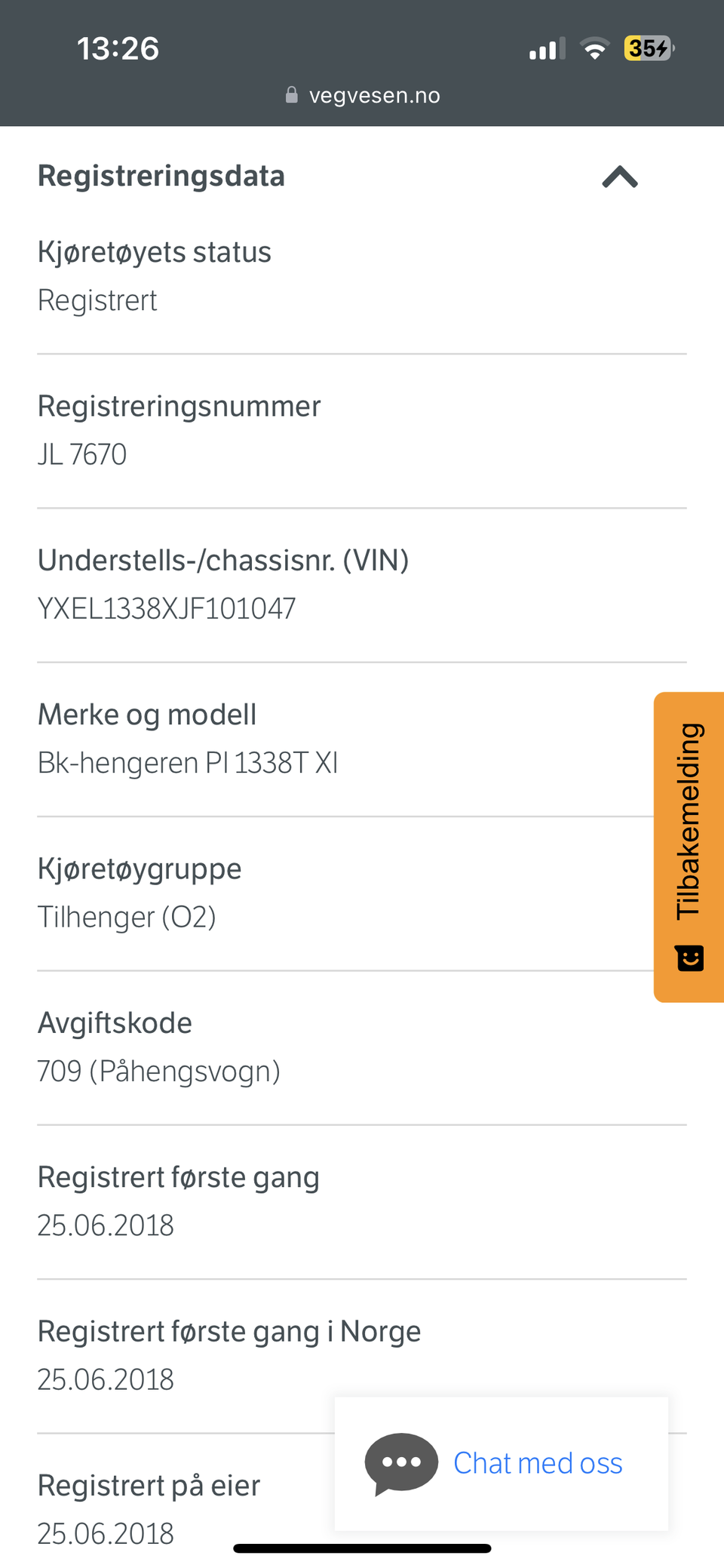
Task: Tap the Kjøretøyets status label
Action: coord(155,252)
